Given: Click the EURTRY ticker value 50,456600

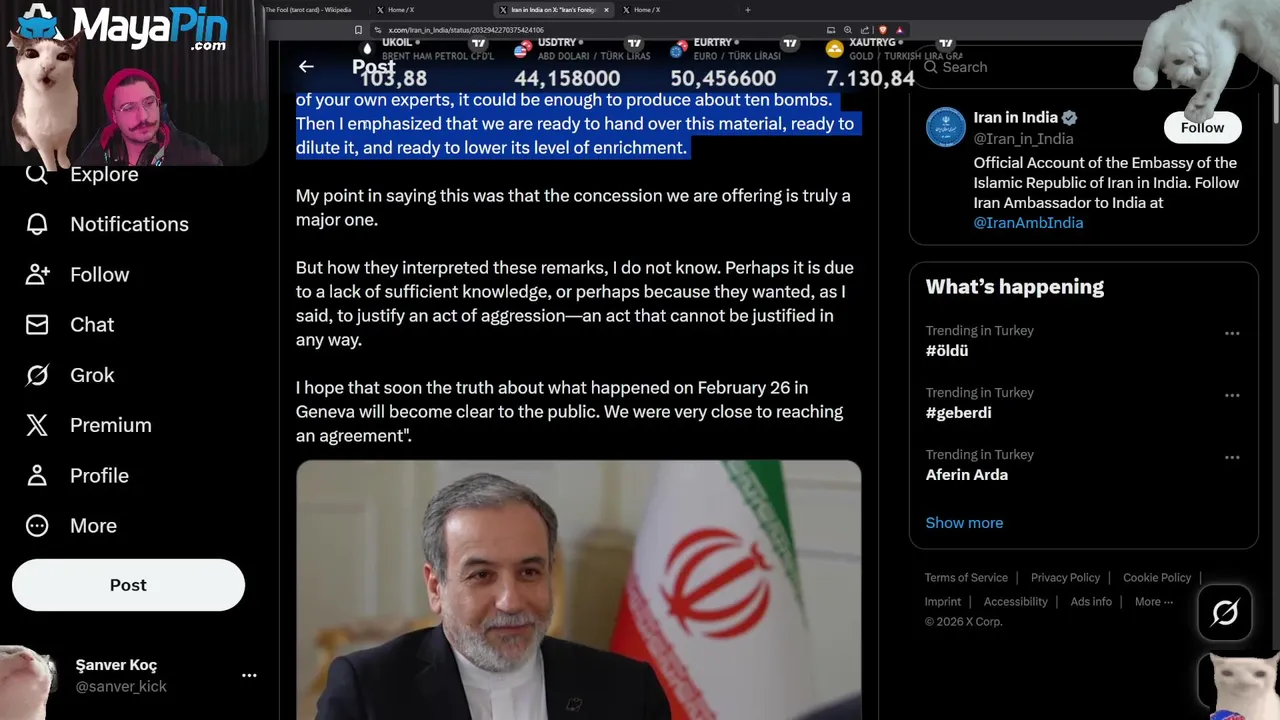Looking at the screenshot, I should 723,78.
